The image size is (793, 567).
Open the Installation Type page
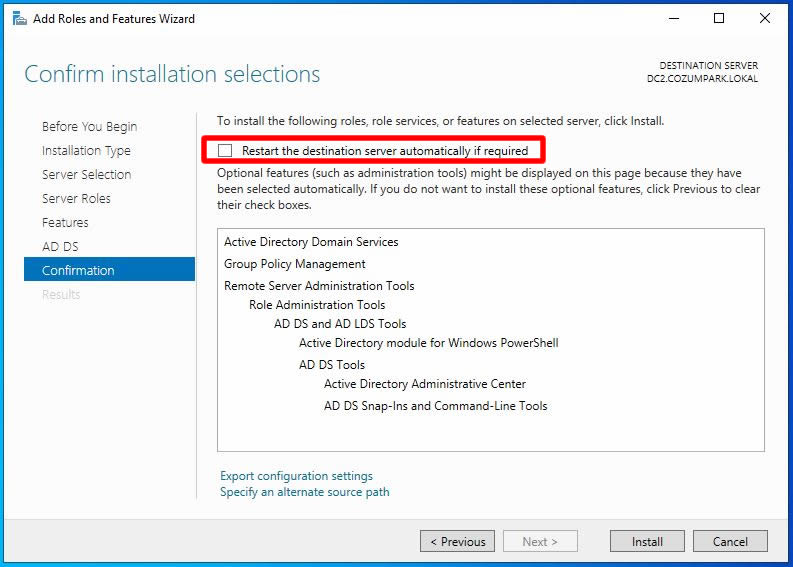[86, 151]
